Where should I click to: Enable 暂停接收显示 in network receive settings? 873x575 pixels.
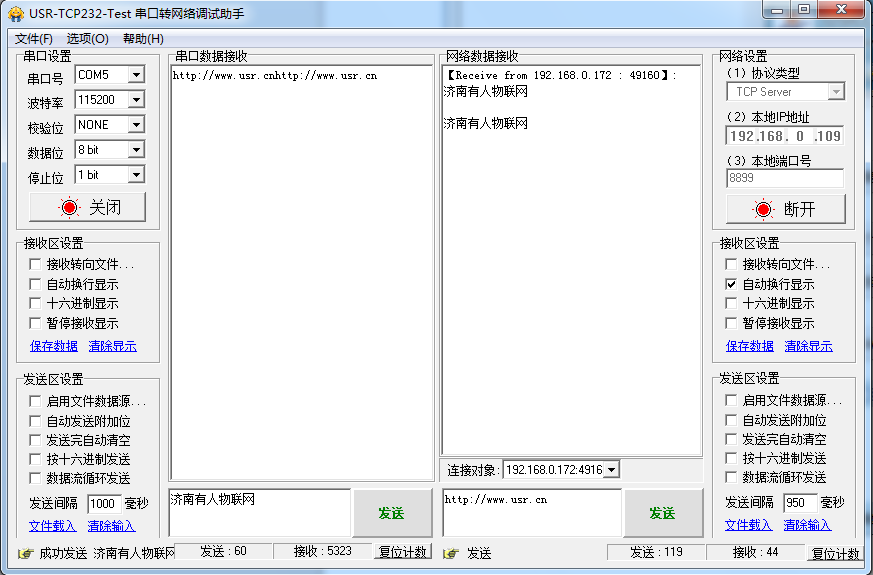[x=732, y=324]
